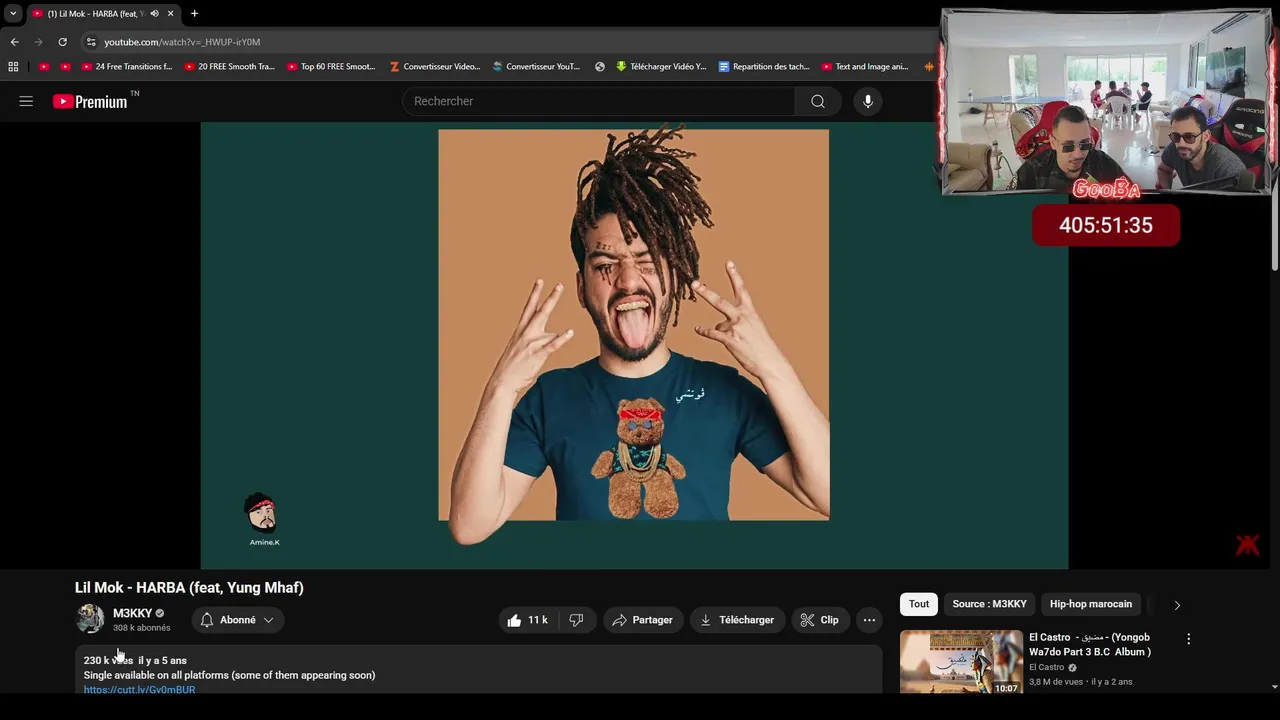The image size is (1280, 720).
Task: Click the Partager share button
Action: pos(642,620)
